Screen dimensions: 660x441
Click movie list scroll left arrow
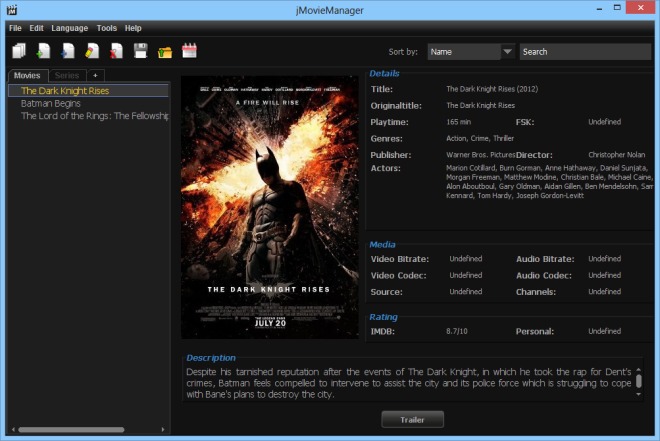pyautogui.click(x=13, y=430)
